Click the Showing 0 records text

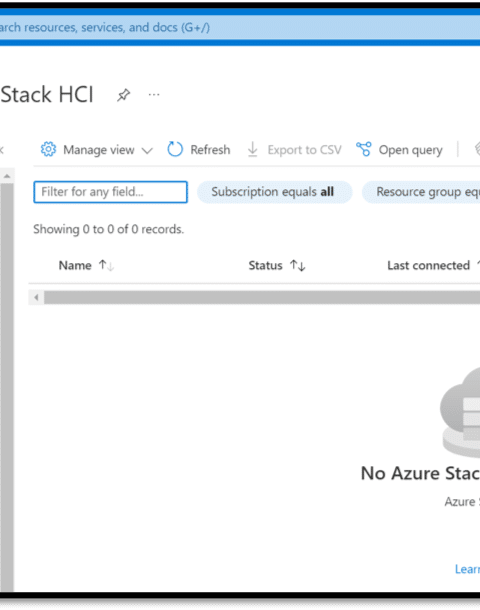[x=109, y=229]
